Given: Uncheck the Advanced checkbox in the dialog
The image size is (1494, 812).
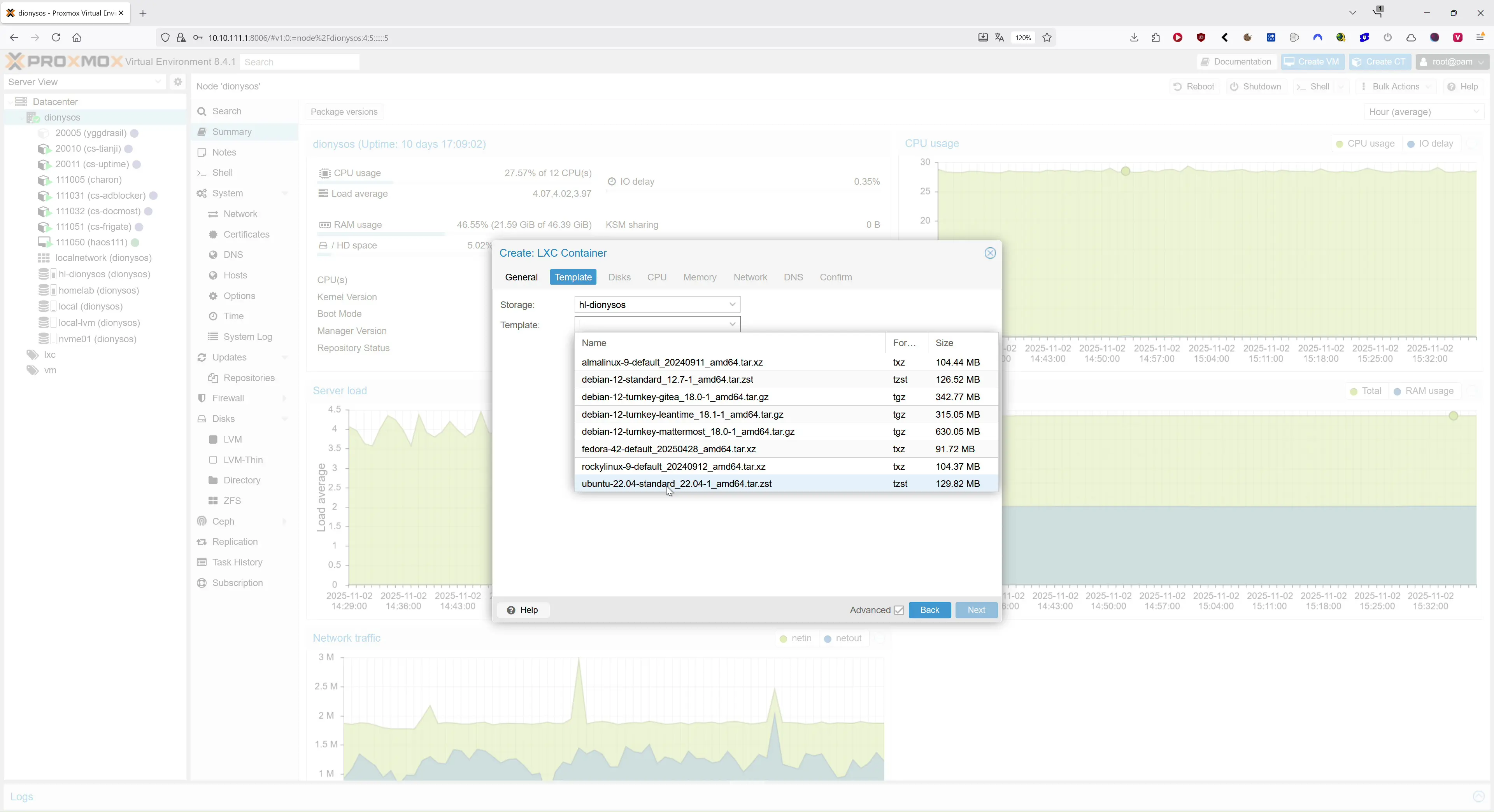Looking at the screenshot, I should (x=900, y=610).
